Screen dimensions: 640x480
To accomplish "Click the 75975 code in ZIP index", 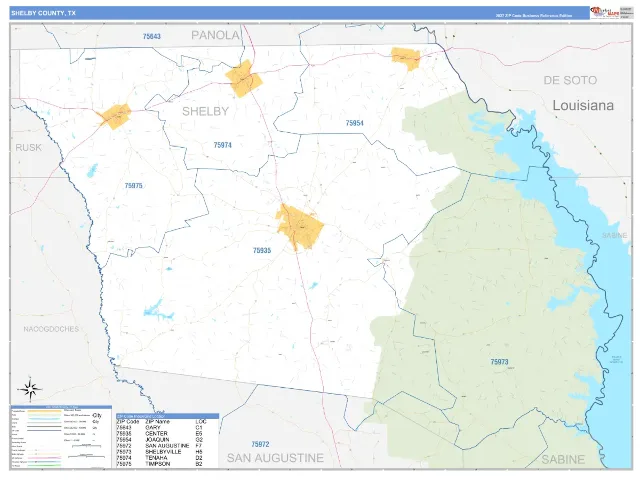I will [124, 464].
